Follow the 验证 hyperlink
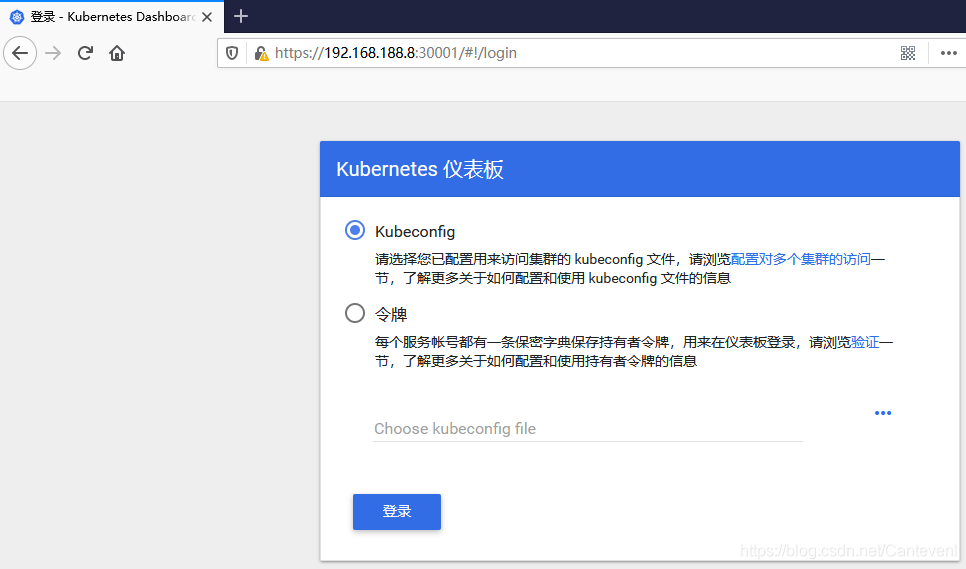Screen dimensions: 966x569 864,342
